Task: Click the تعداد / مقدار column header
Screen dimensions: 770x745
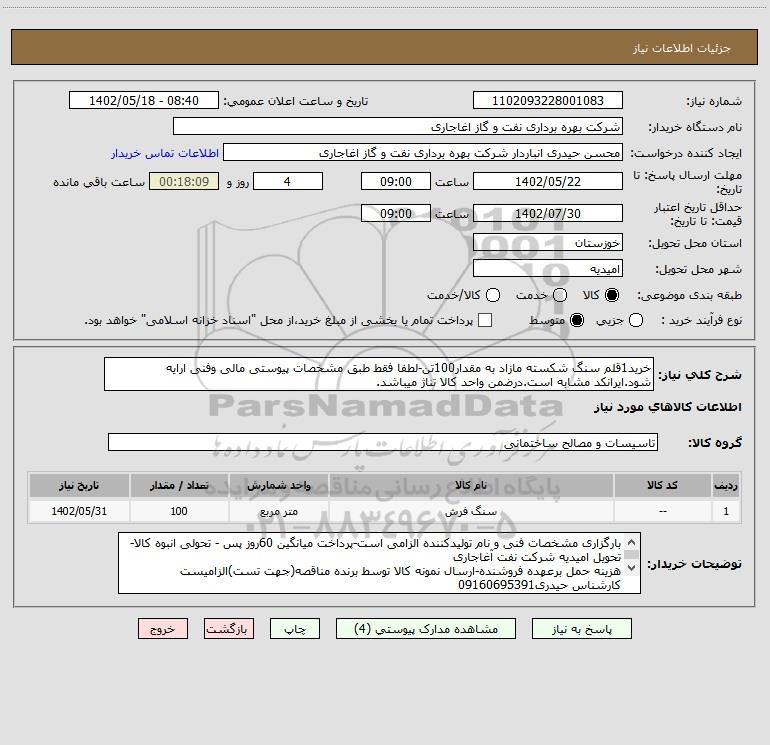Action: coord(179,485)
